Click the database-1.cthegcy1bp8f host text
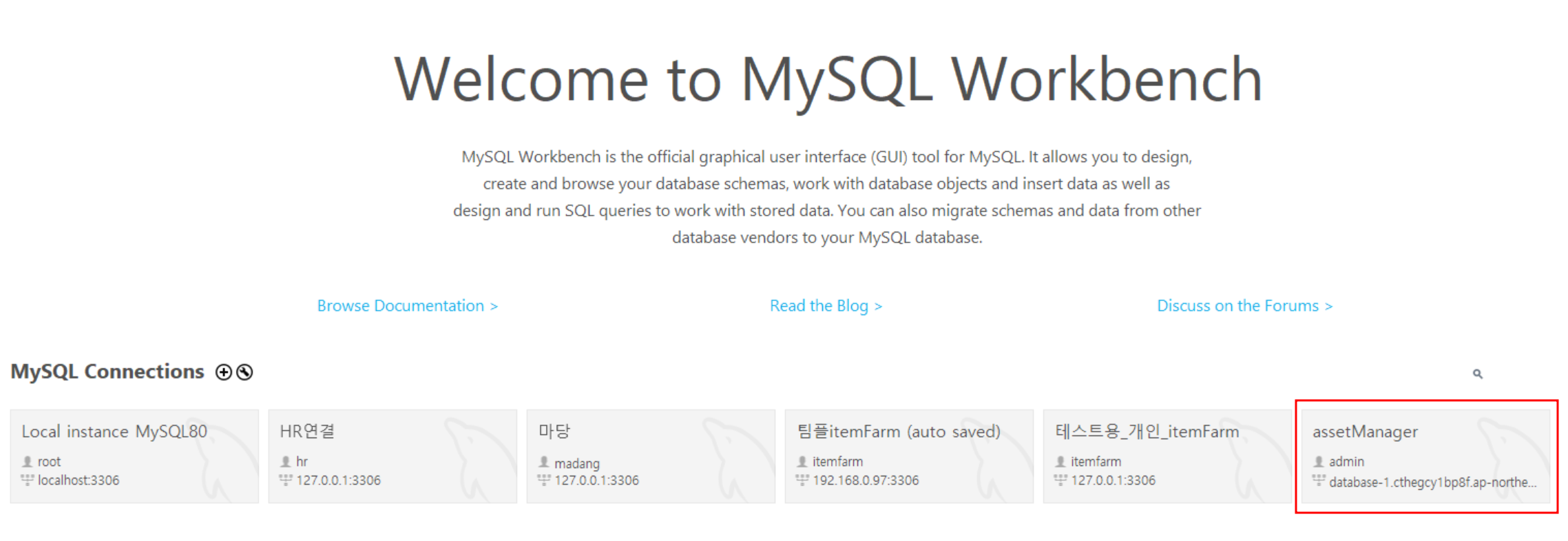Viewport: 1568px width, 541px height. 1432,482
